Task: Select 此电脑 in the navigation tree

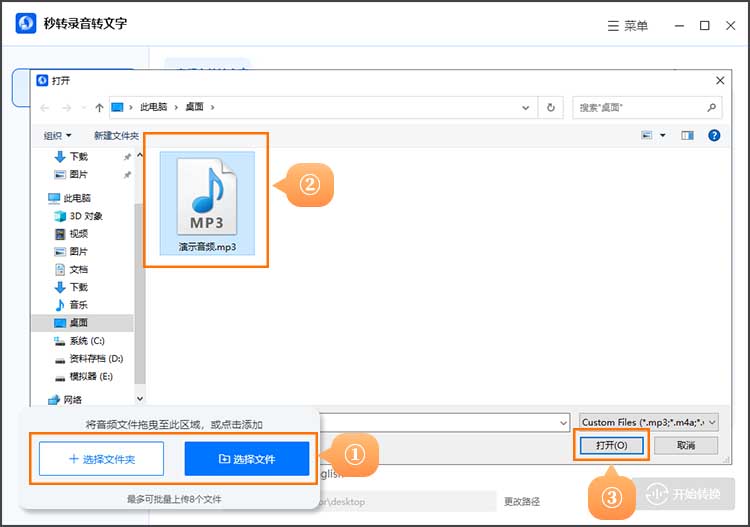Action: pos(69,198)
